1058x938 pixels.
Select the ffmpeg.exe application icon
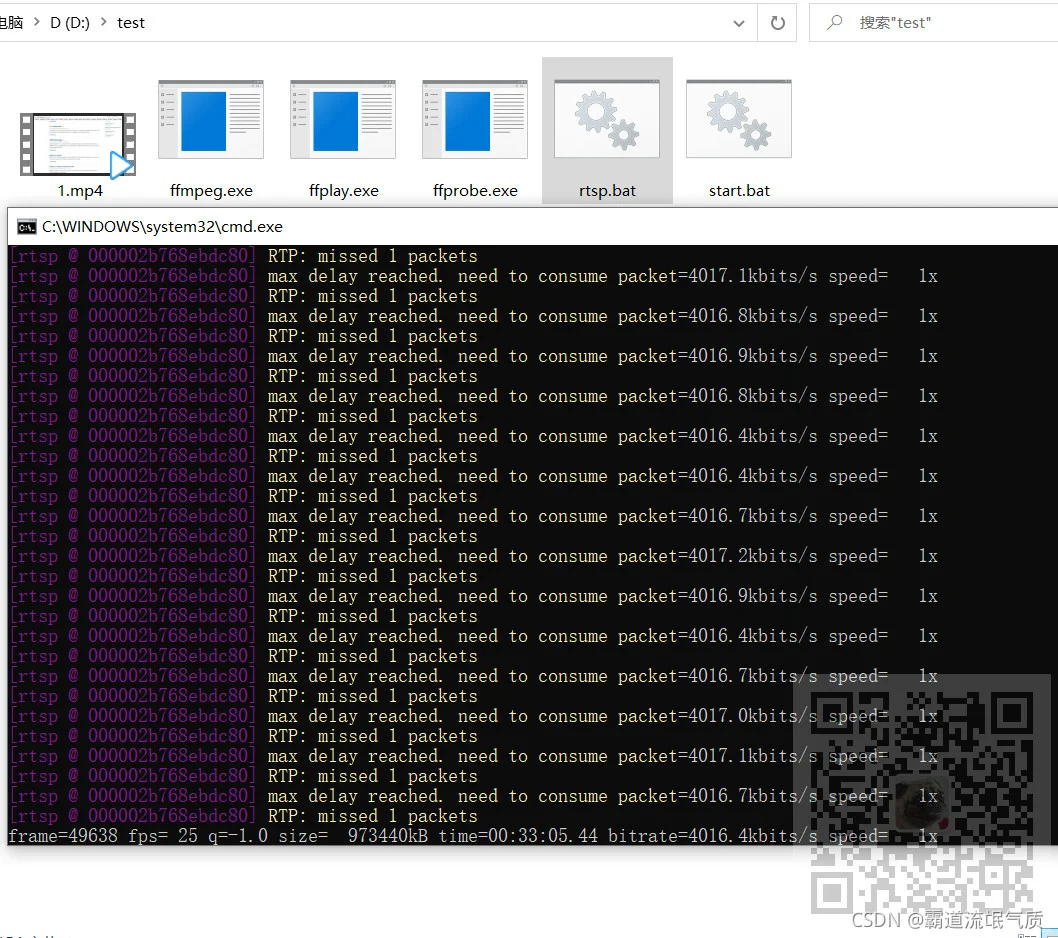(211, 119)
